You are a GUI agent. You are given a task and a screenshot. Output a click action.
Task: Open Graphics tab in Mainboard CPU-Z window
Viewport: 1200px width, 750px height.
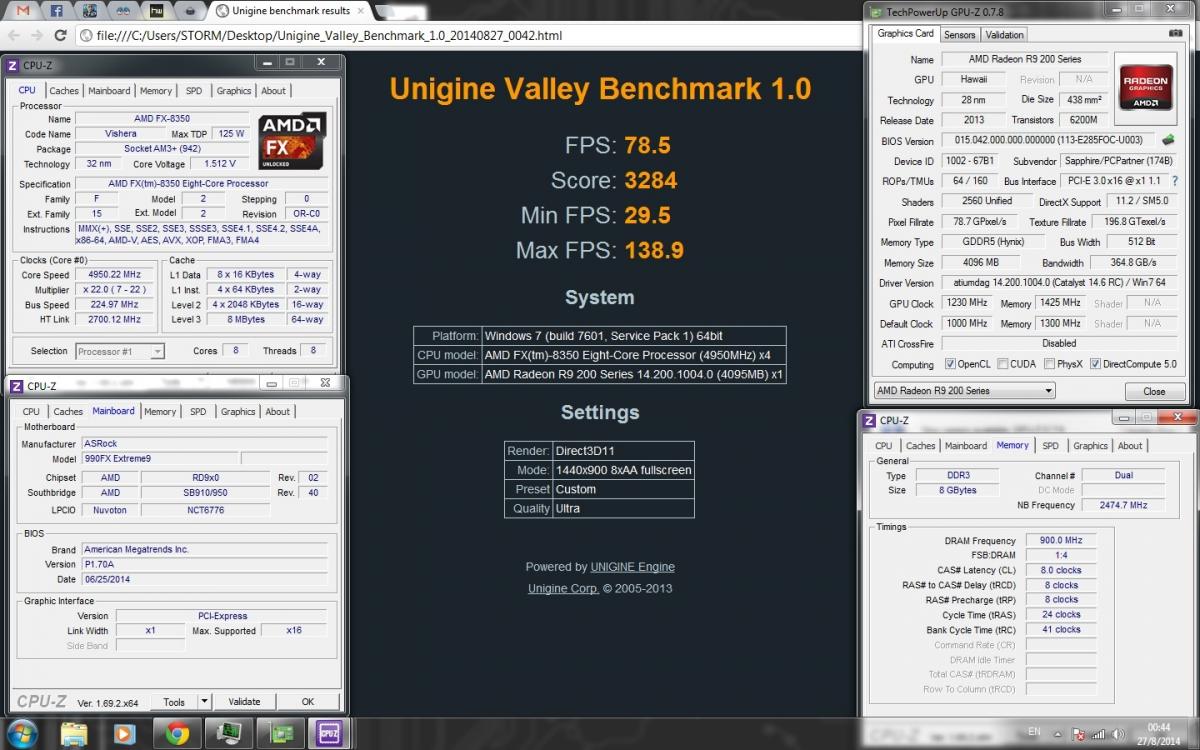tap(238, 411)
